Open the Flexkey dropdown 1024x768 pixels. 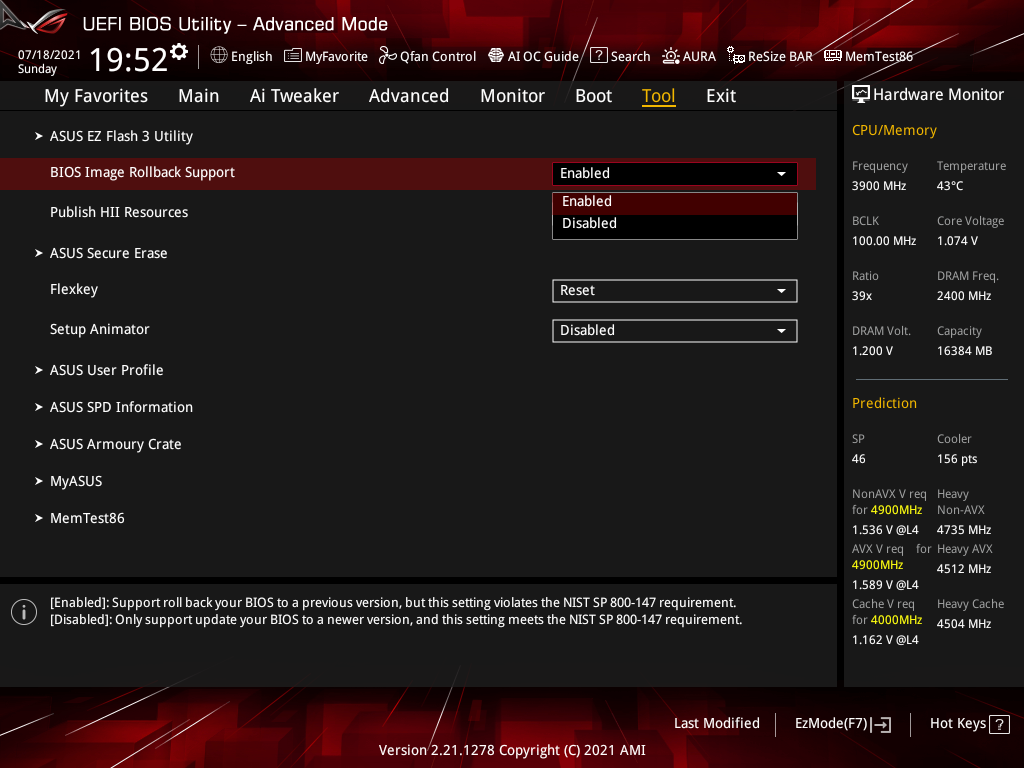click(x=674, y=291)
